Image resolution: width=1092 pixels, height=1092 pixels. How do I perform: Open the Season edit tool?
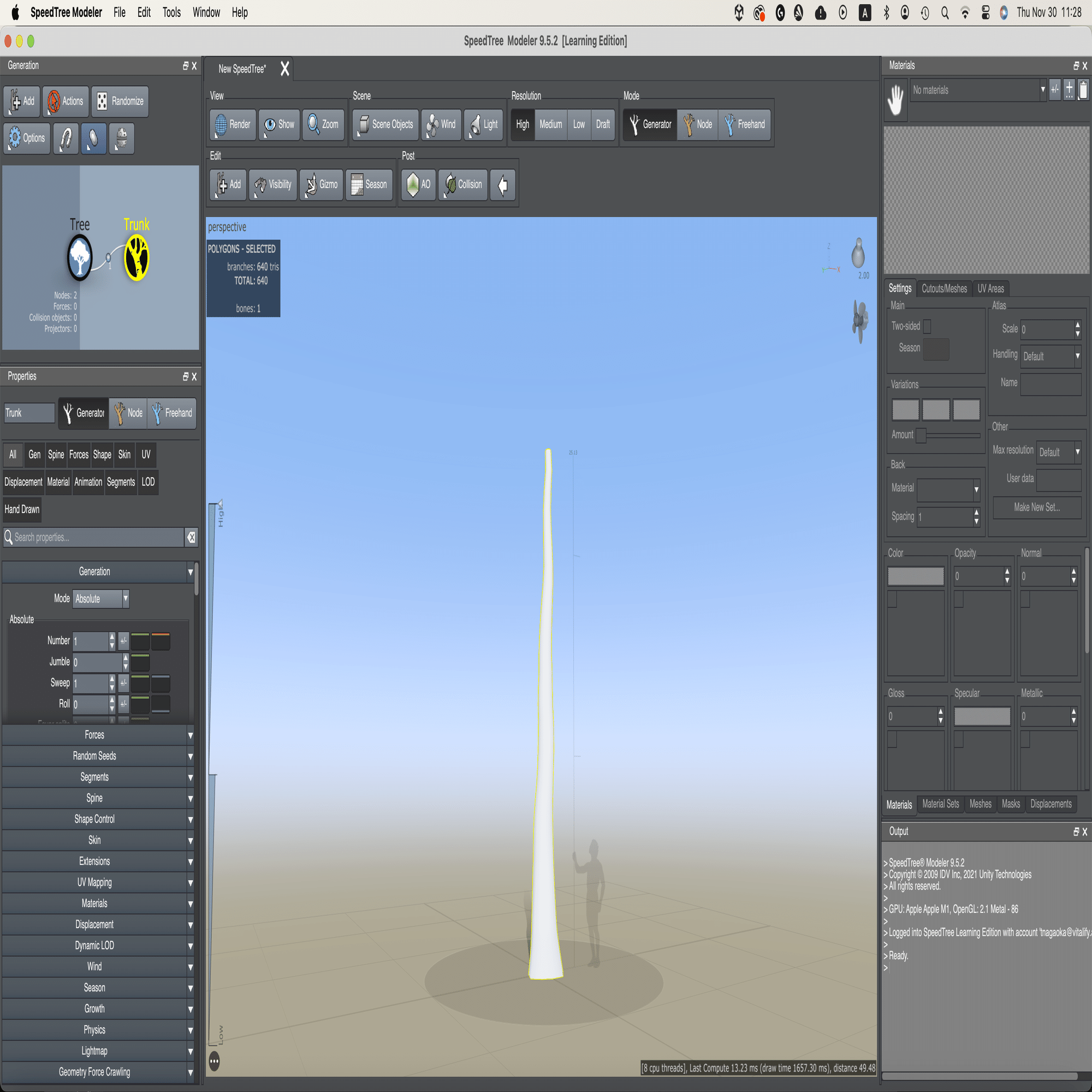[369, 185]
